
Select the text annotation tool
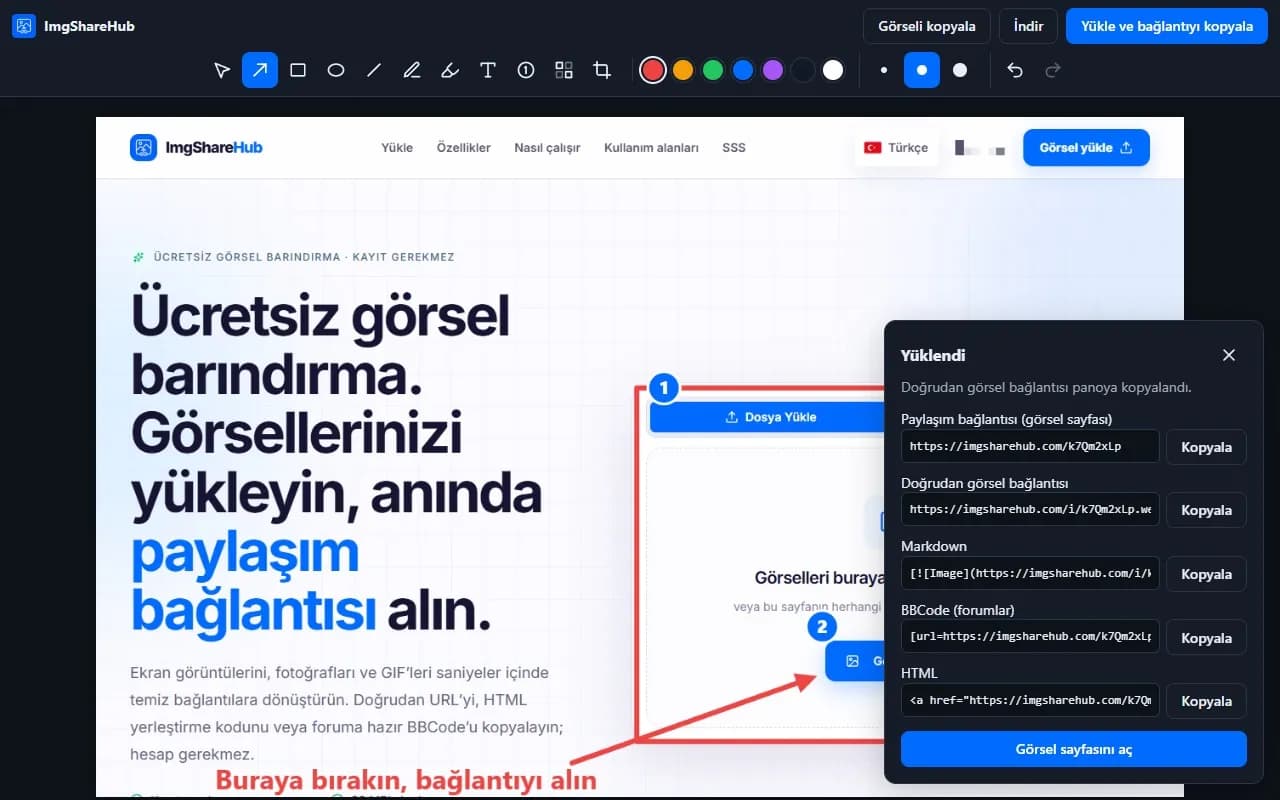point(488,70)
